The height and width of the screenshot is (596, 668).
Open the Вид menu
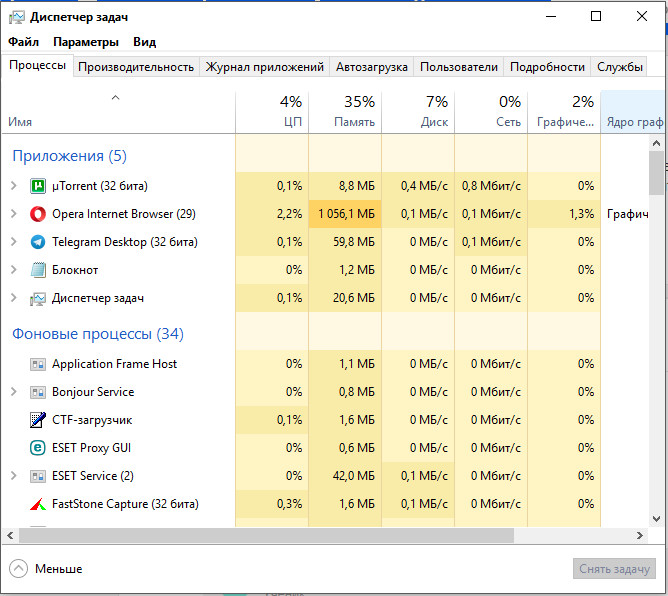[x=144, y=42]
